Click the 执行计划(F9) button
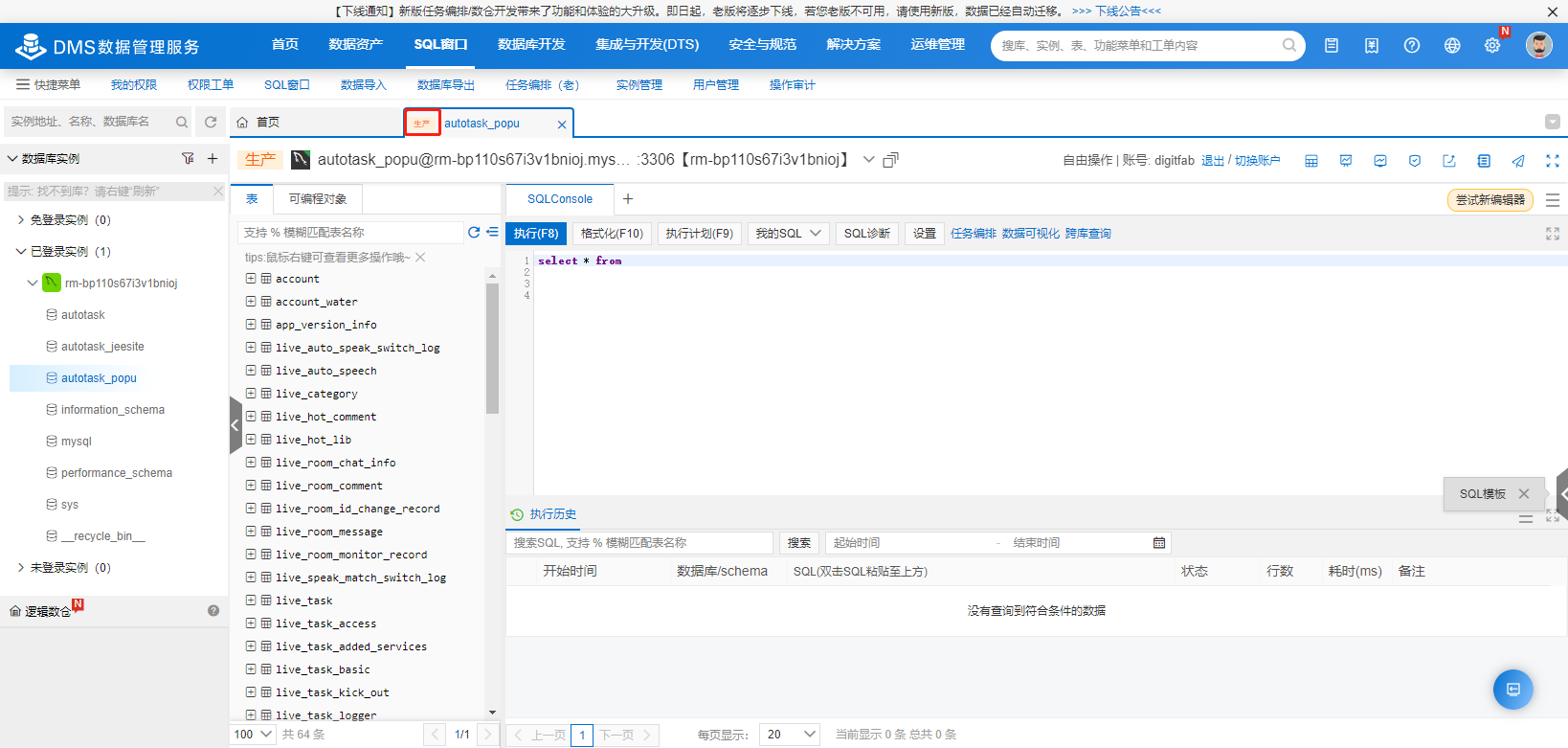The height and width of the screenshot is (748, 1568). 700,234
